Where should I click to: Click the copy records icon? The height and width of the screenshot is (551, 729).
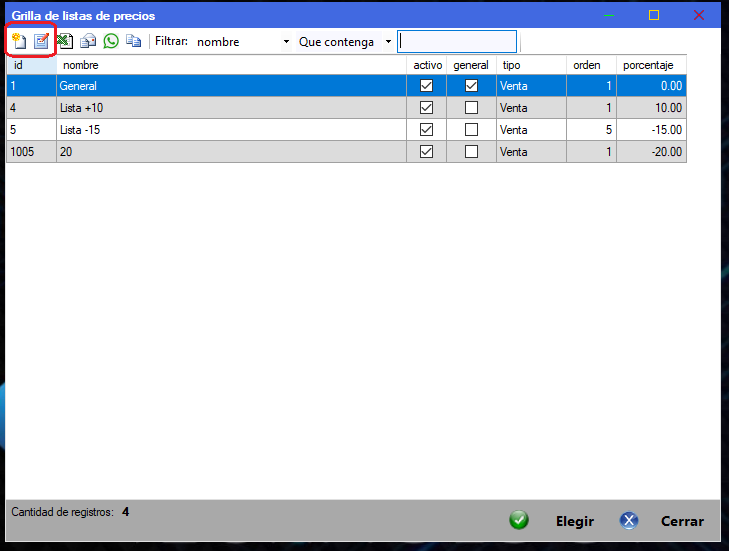[x=133, y=42]
